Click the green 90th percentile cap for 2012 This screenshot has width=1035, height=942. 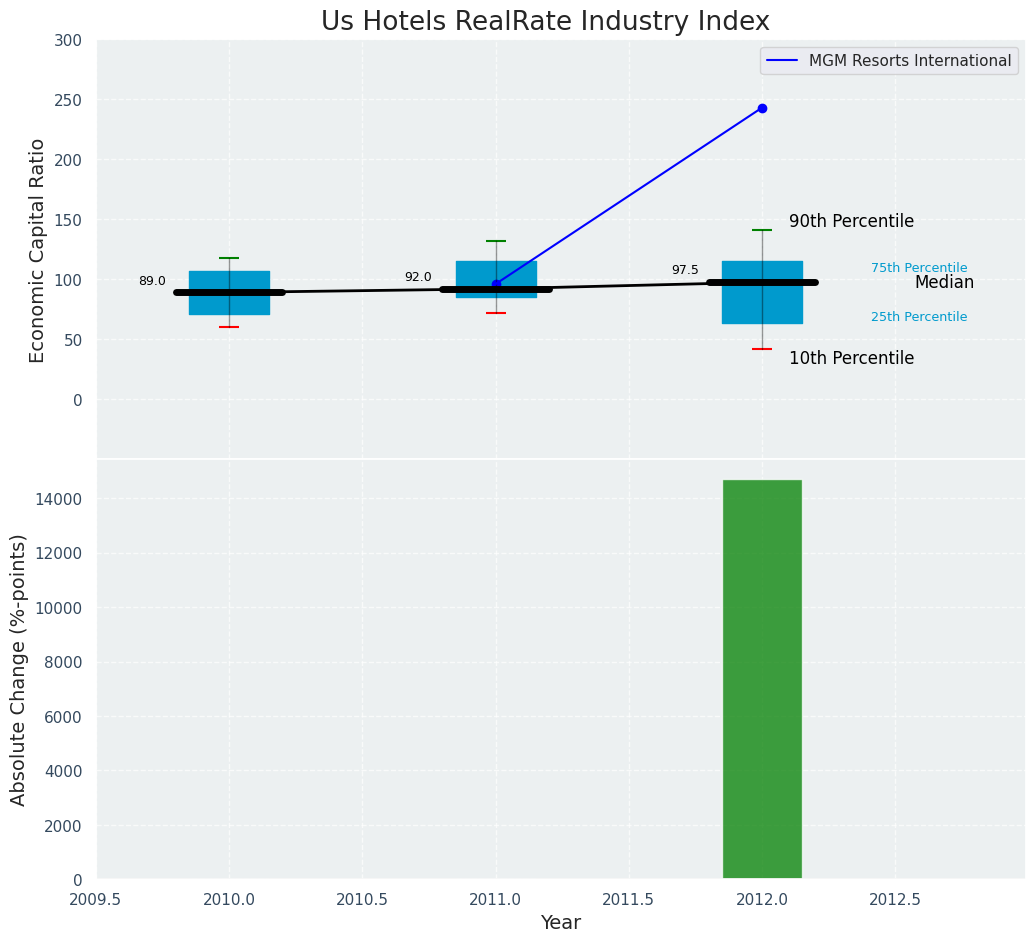click(x=762, y=230)
